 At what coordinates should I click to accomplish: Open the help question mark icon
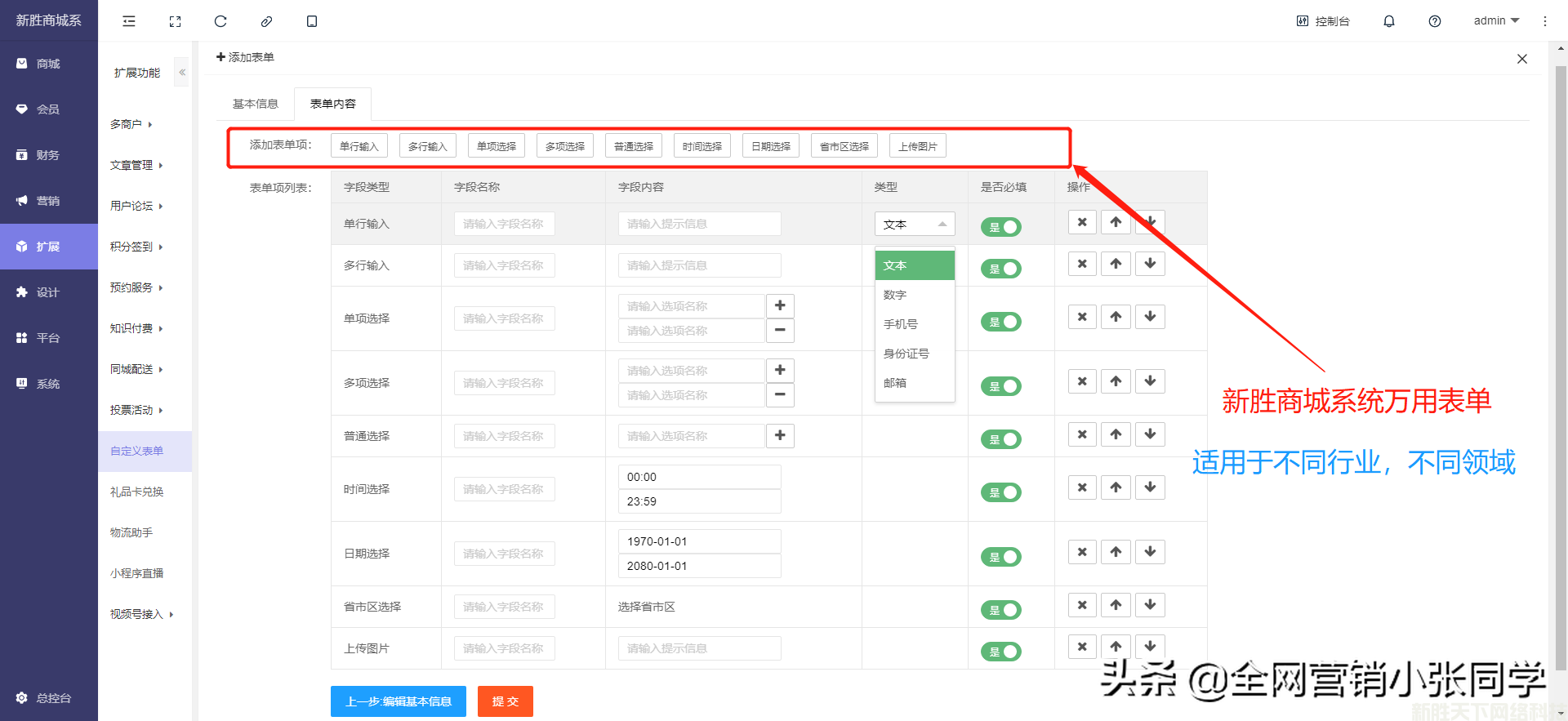(x=1435, y=21)
